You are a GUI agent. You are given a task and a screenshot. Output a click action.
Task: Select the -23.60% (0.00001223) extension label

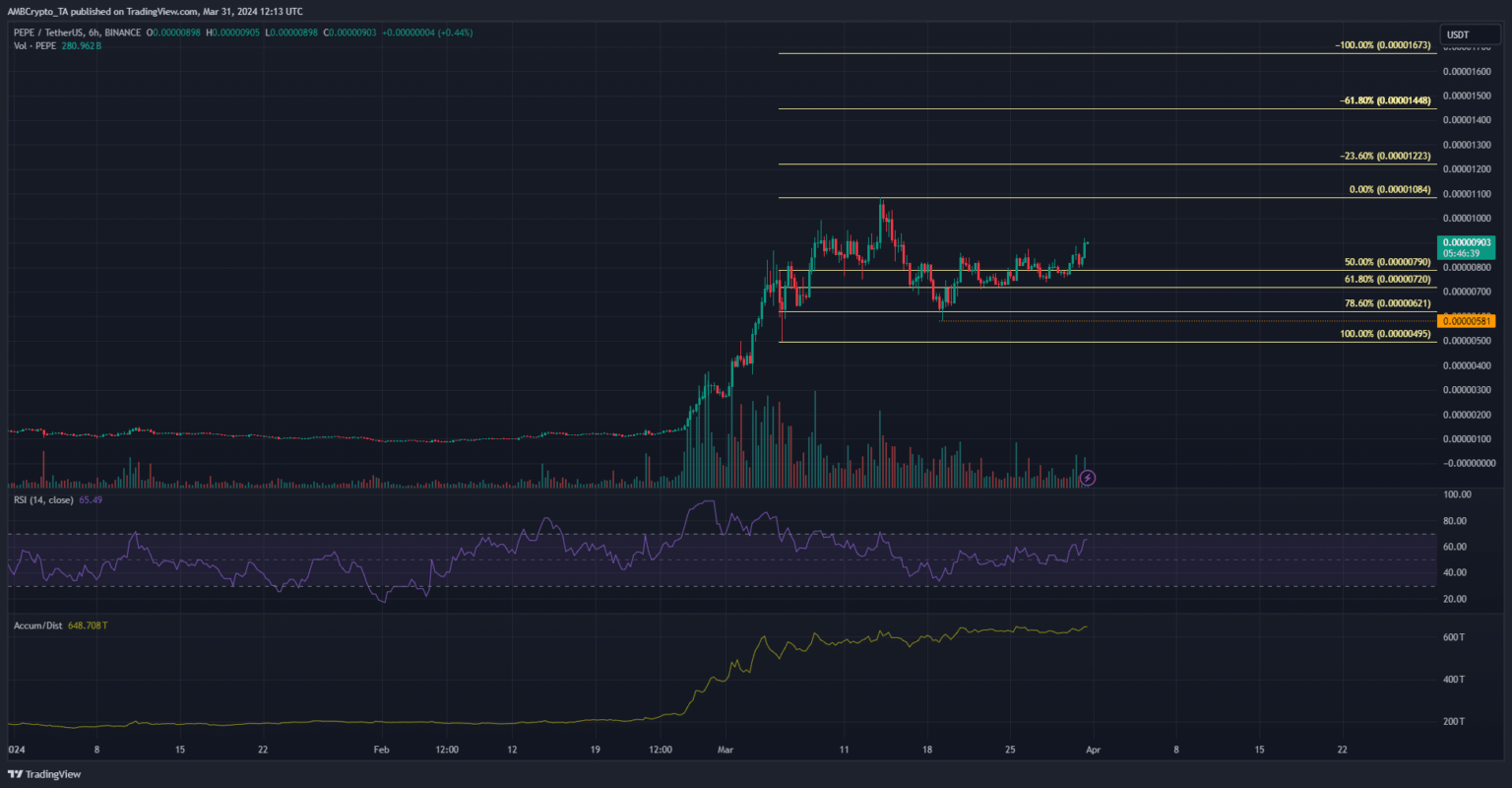point(1385,156)
